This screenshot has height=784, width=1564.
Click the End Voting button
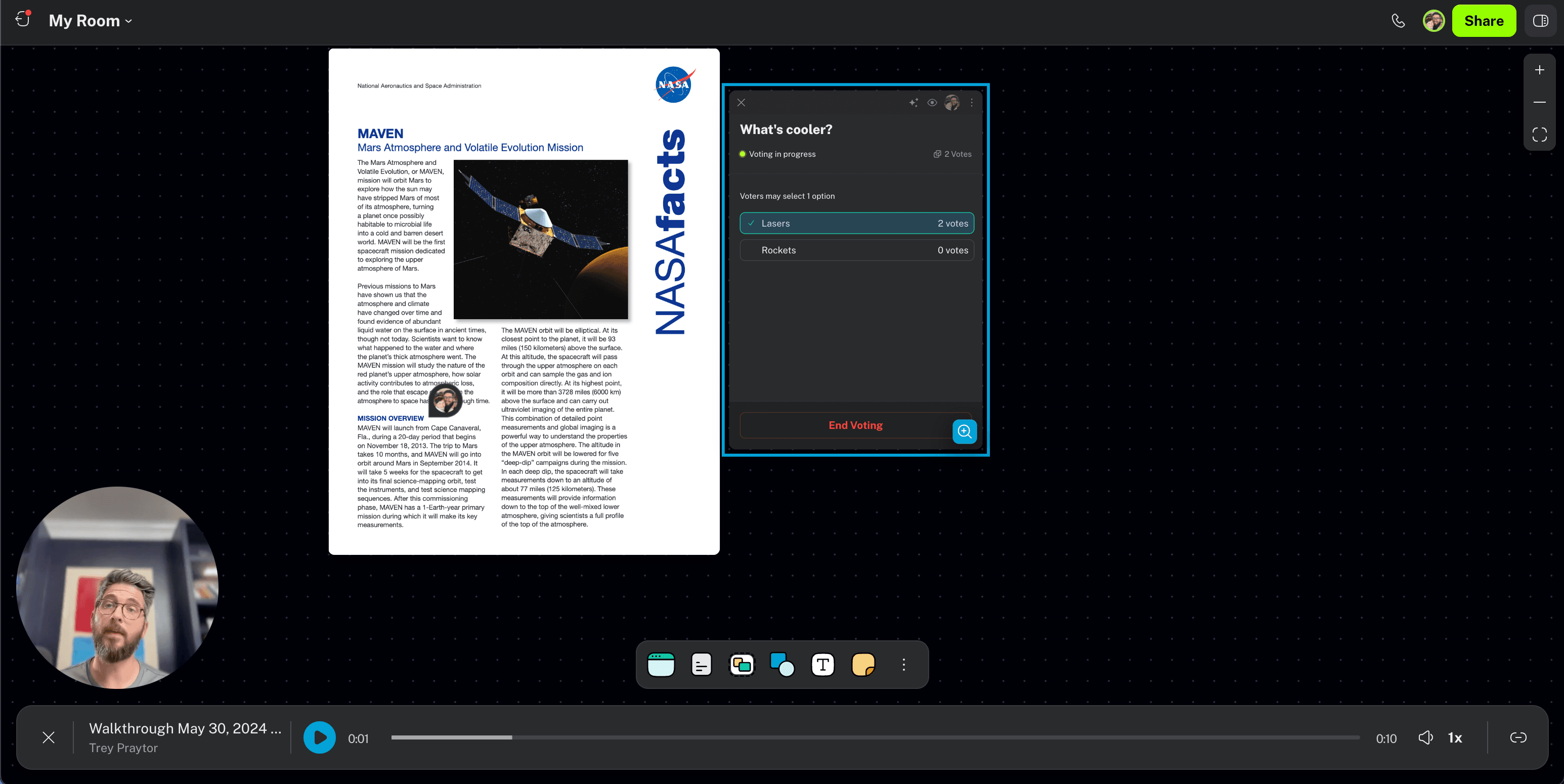point(855,425)
